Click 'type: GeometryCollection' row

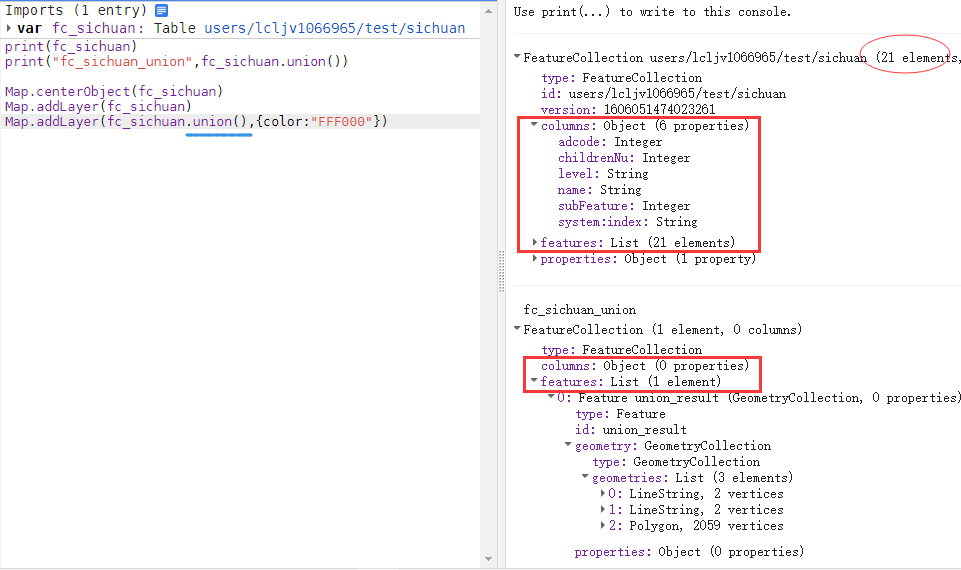676,461
